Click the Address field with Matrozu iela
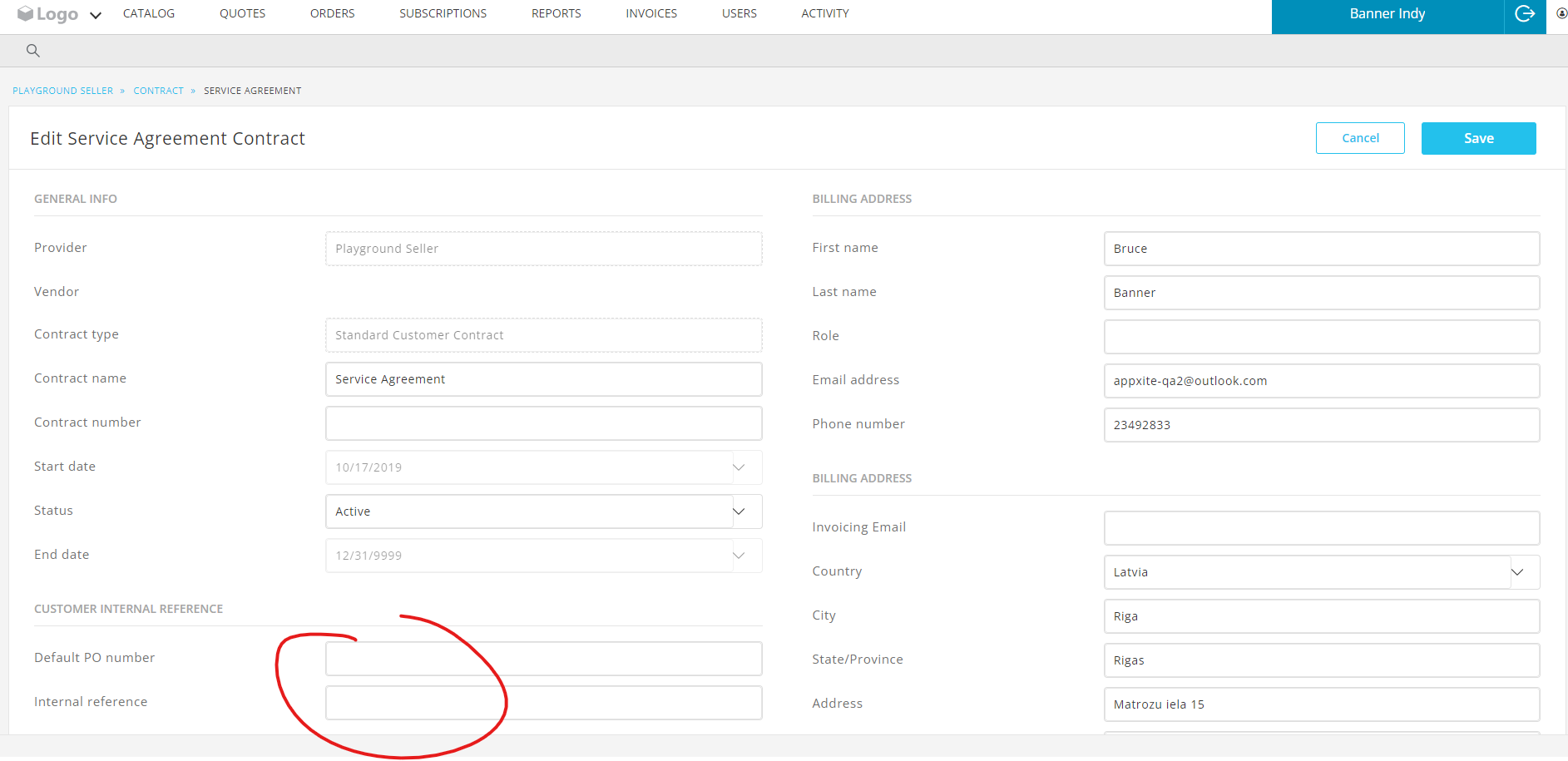This screenshot has width=1568, height=761. click(x=1322, y=704)
